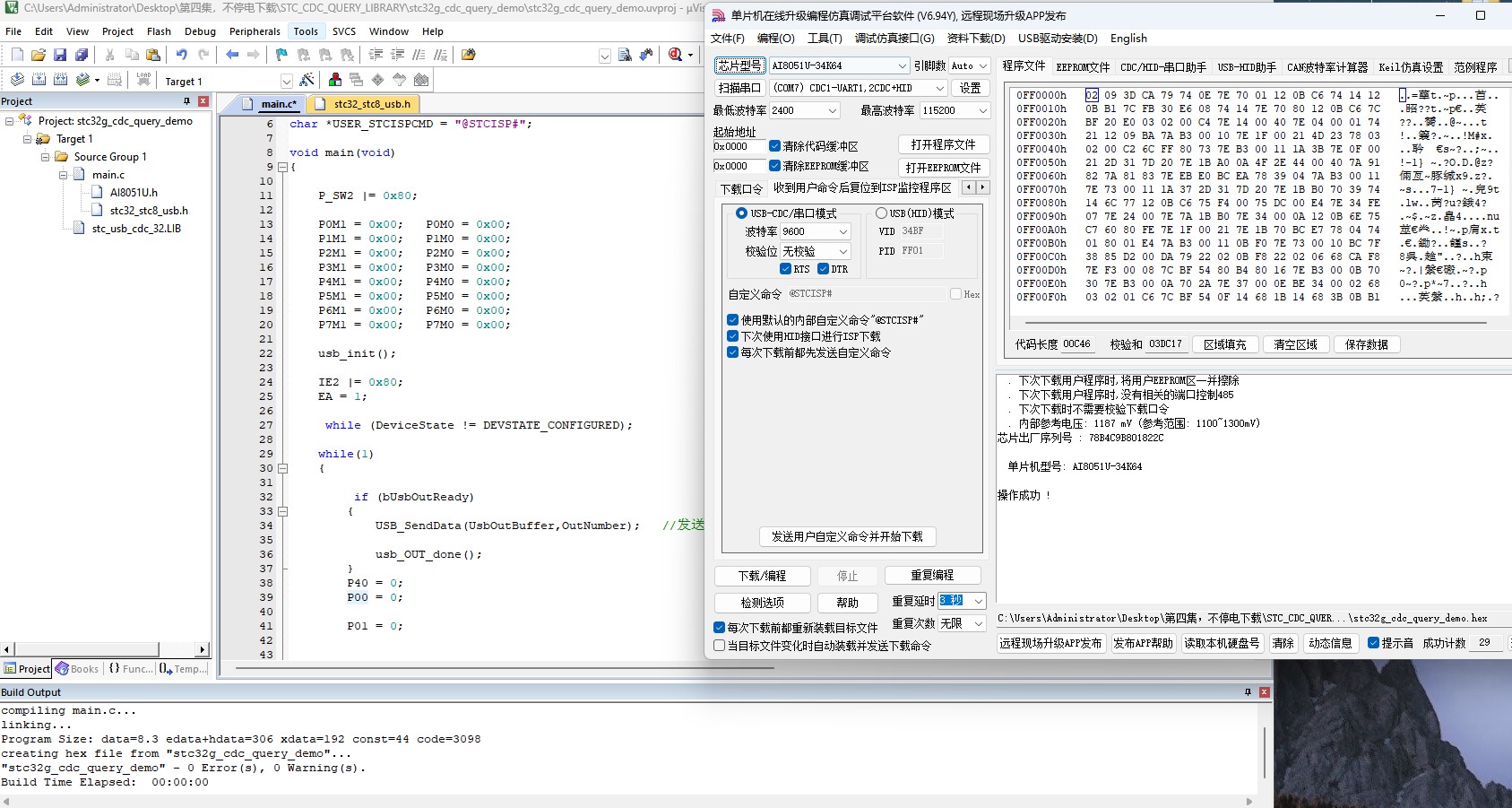Open Options for Target wand icon

[307, 80]
